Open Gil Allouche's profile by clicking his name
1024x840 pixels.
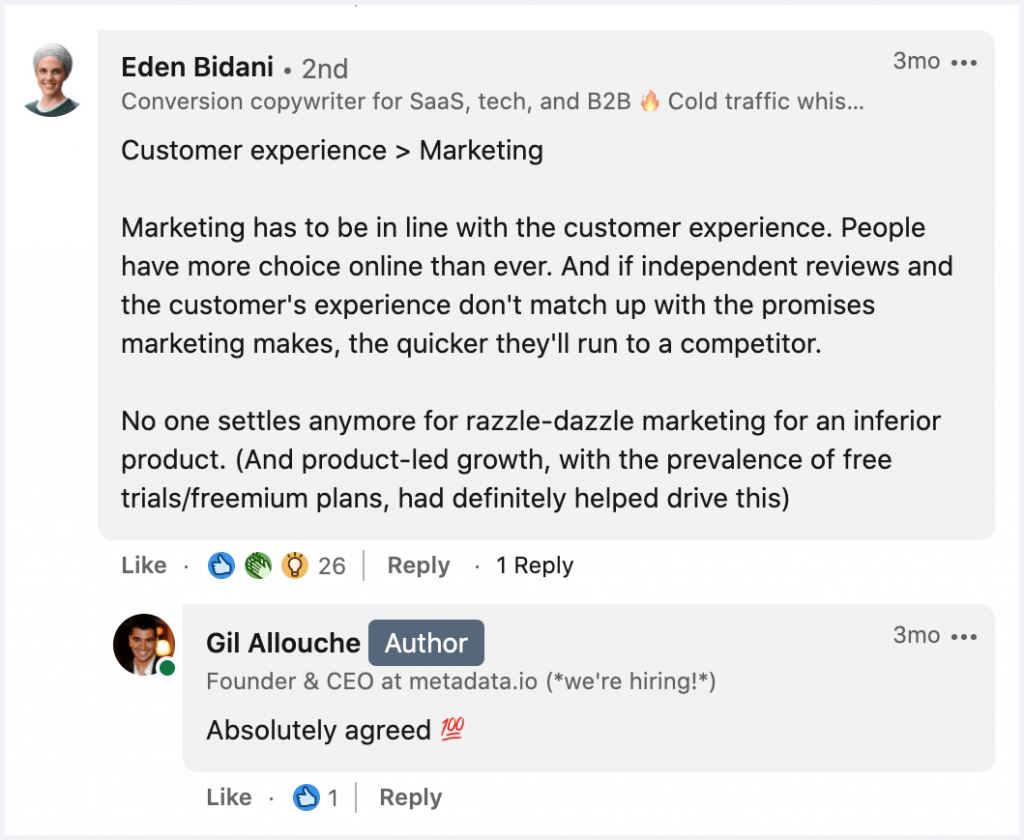(283, 643)
